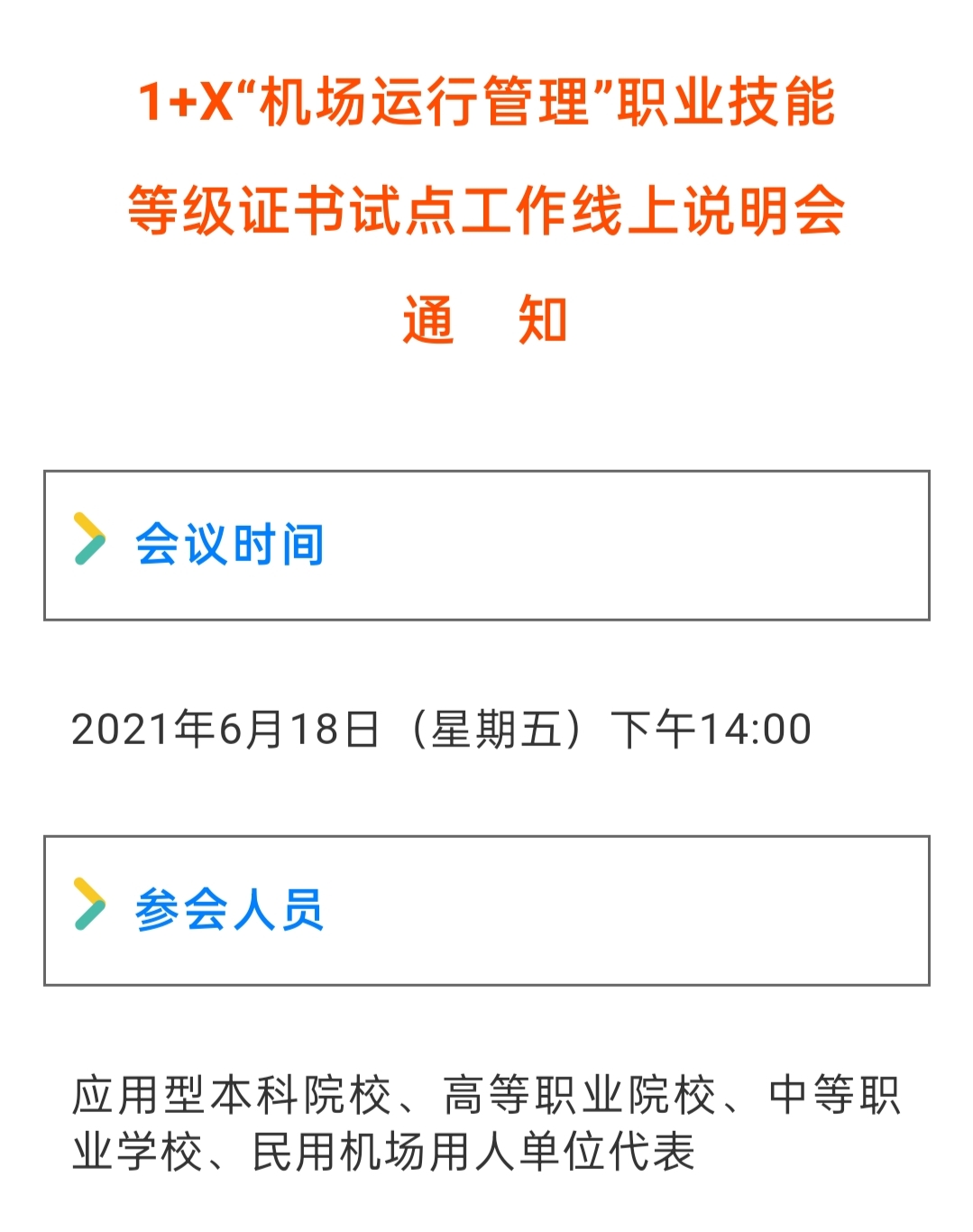
Task: Tap the text 高等职业院校
Action: point(579,1095)
